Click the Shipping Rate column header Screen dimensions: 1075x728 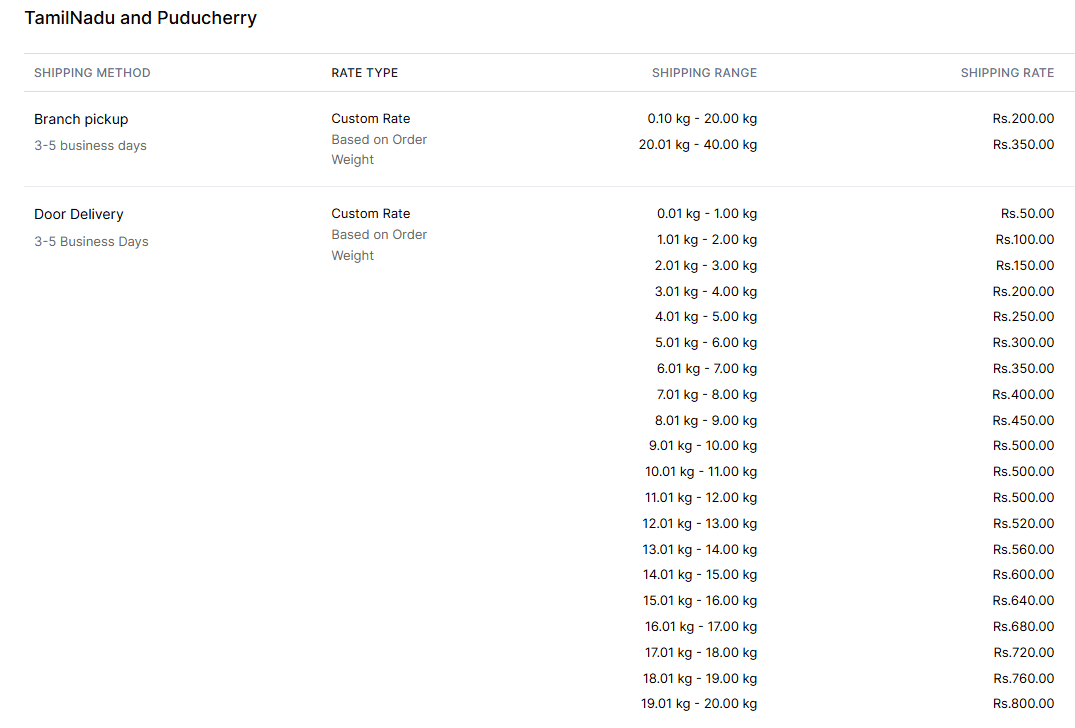1007,73
